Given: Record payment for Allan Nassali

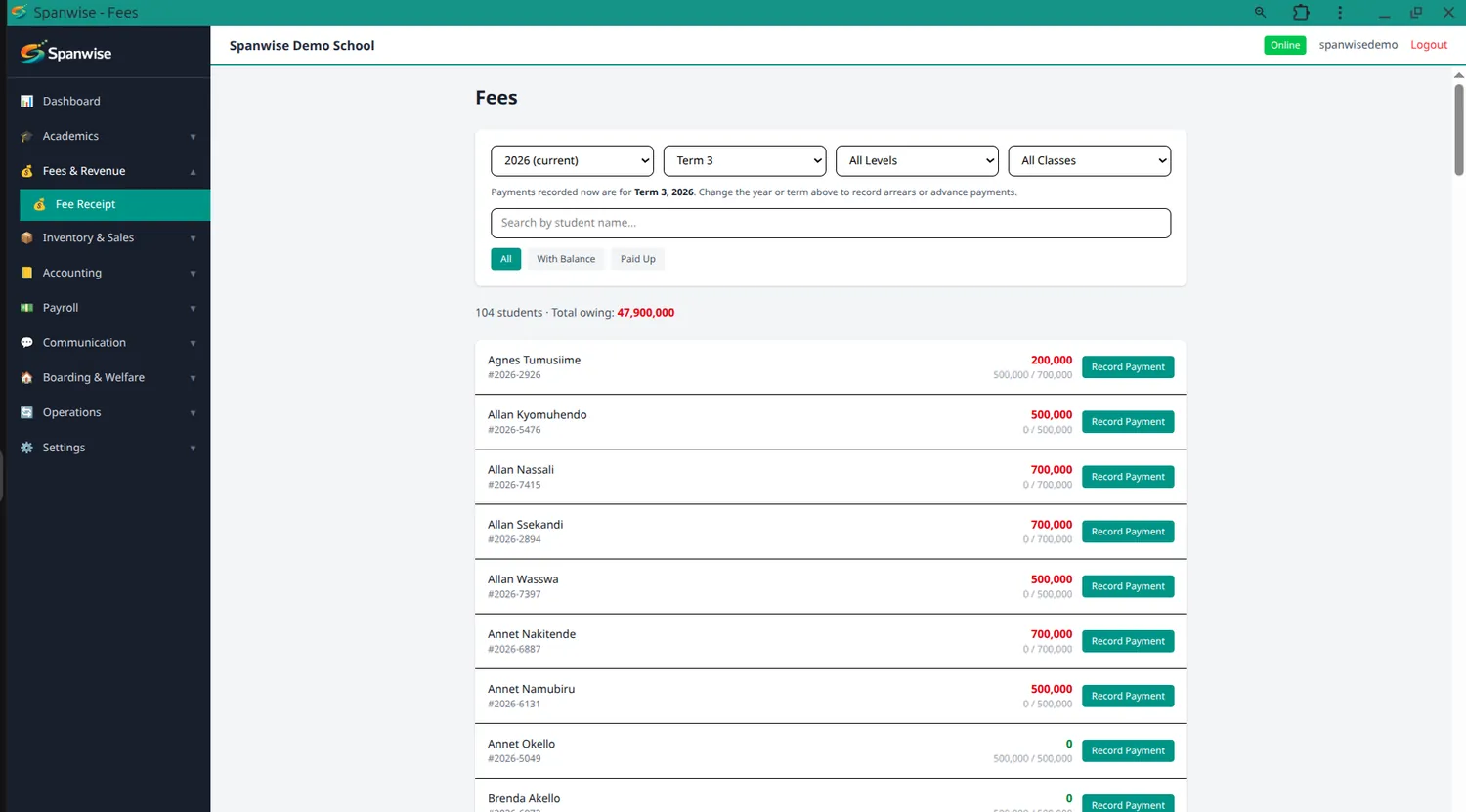Looking at the screenshot, I should coord(1128,477).
